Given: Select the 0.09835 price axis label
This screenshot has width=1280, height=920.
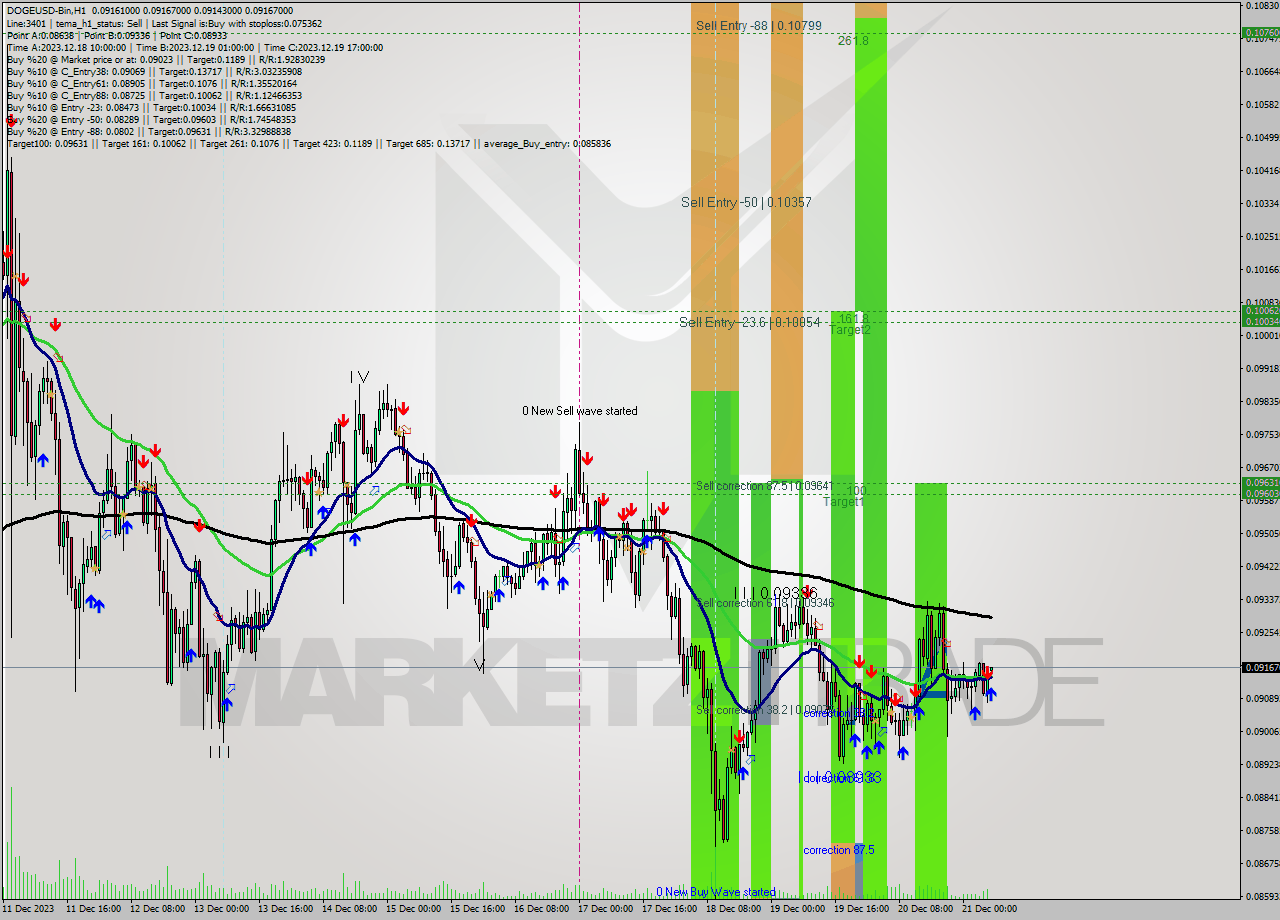Looking at the screenshot, I should tap(1263, 401).
